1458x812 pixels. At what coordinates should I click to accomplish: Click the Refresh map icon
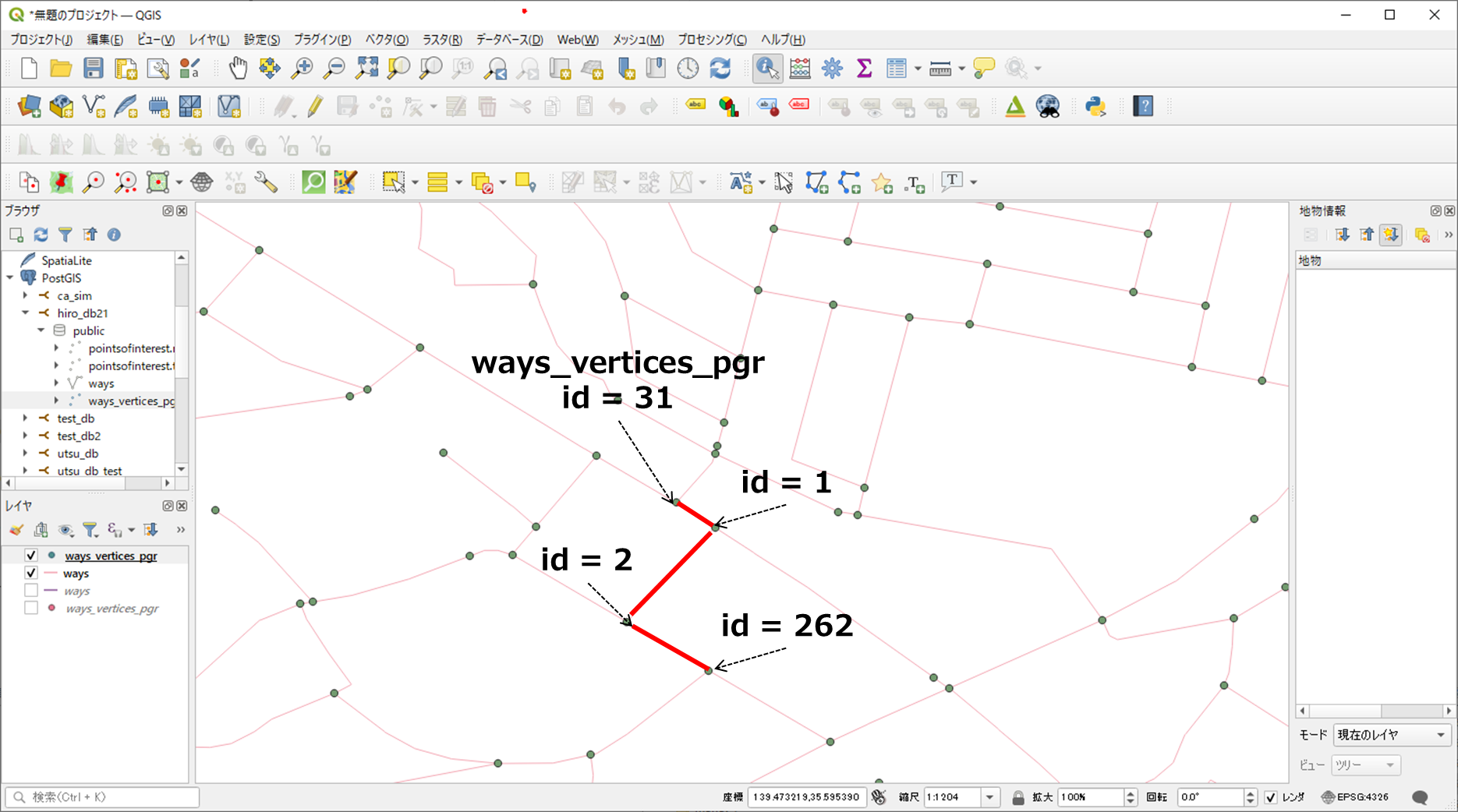pyautogui.click(x=720, y=69)
